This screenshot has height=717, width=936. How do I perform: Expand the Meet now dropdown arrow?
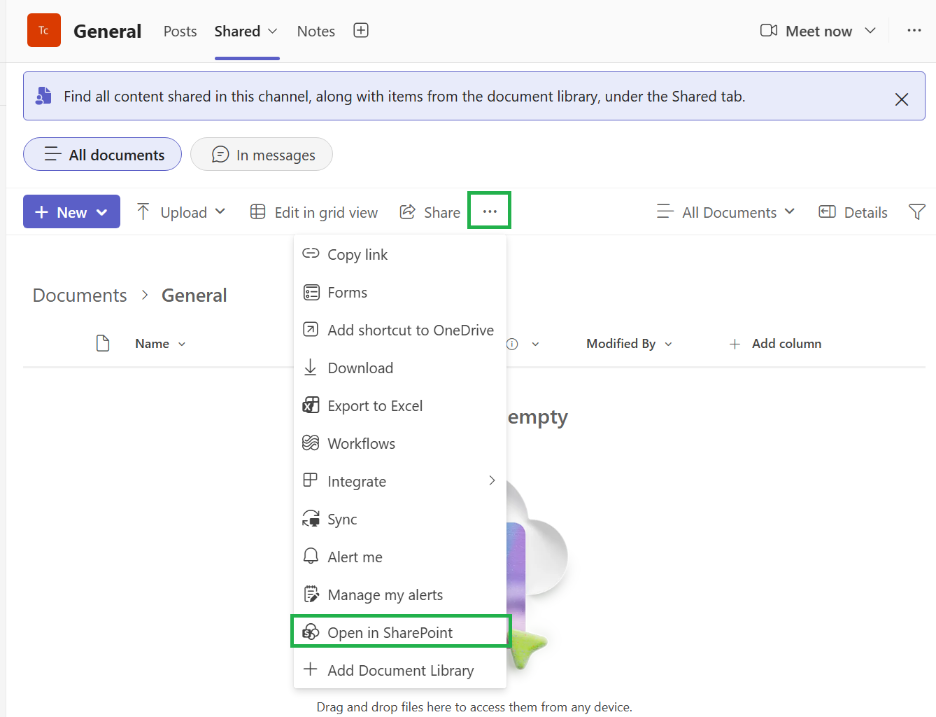(x=870, y=30)
